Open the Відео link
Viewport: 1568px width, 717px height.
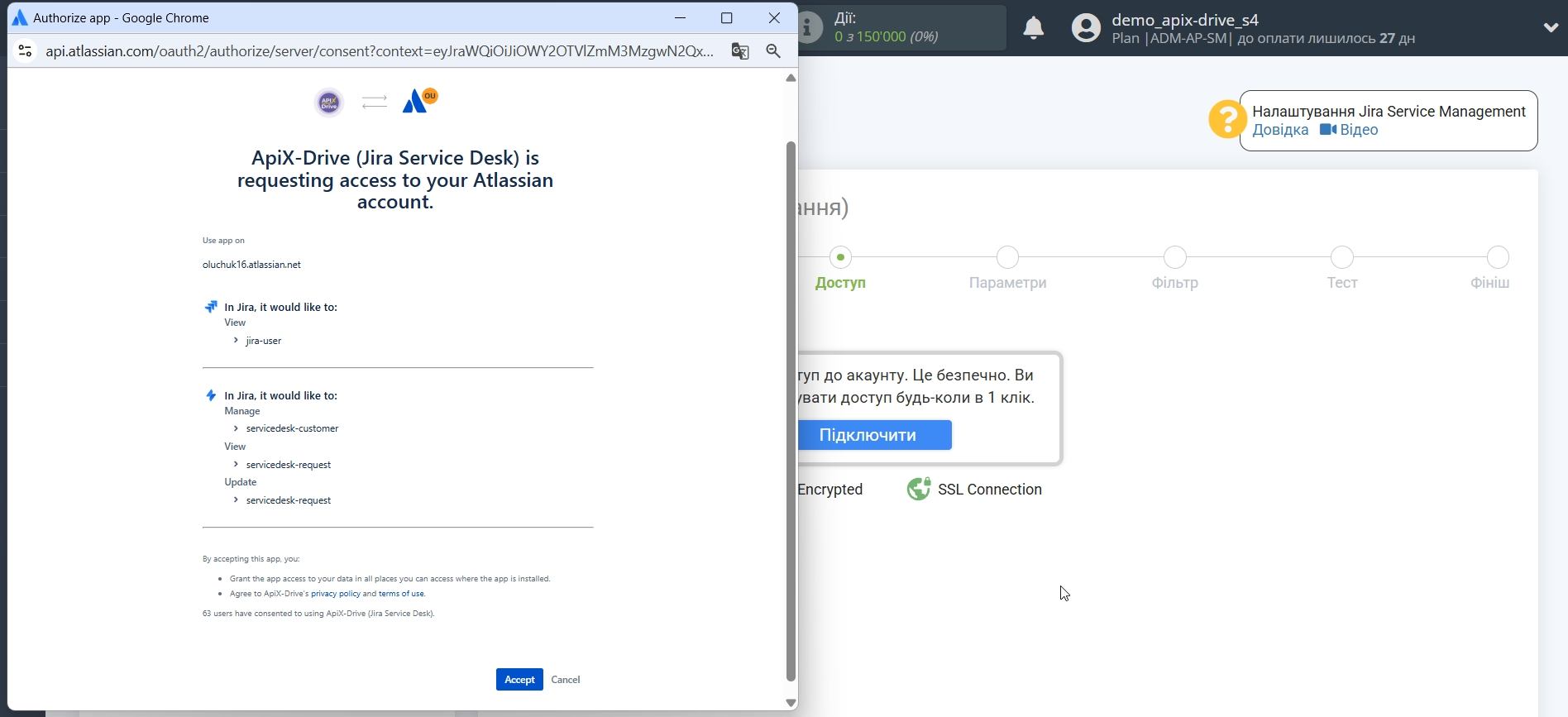pyautogui.click(x=1359, y=130)
